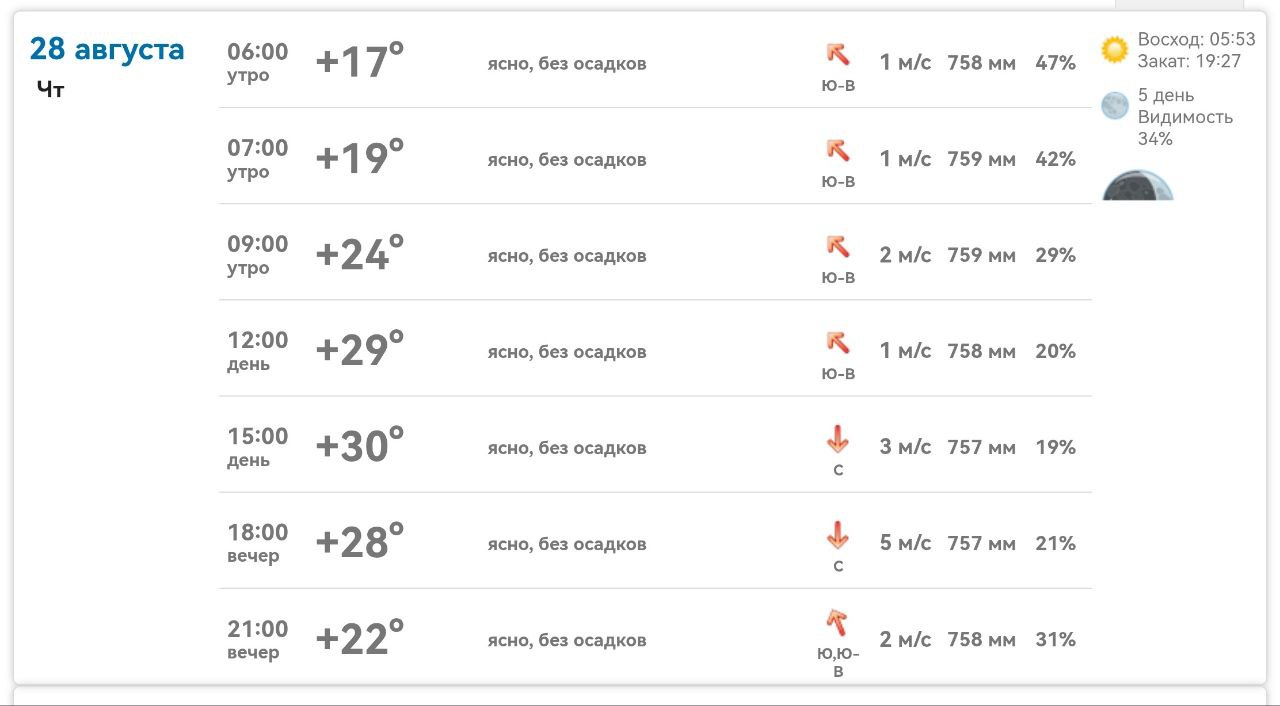Click the north wind arrow at 15:00

tap(838, 438)
